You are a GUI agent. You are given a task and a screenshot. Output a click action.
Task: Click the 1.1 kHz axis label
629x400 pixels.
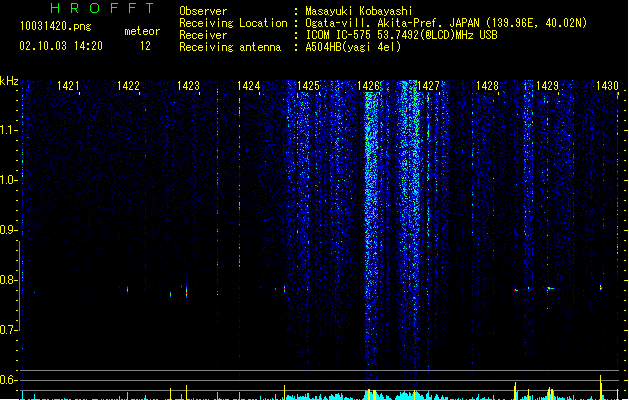(8, 130)
